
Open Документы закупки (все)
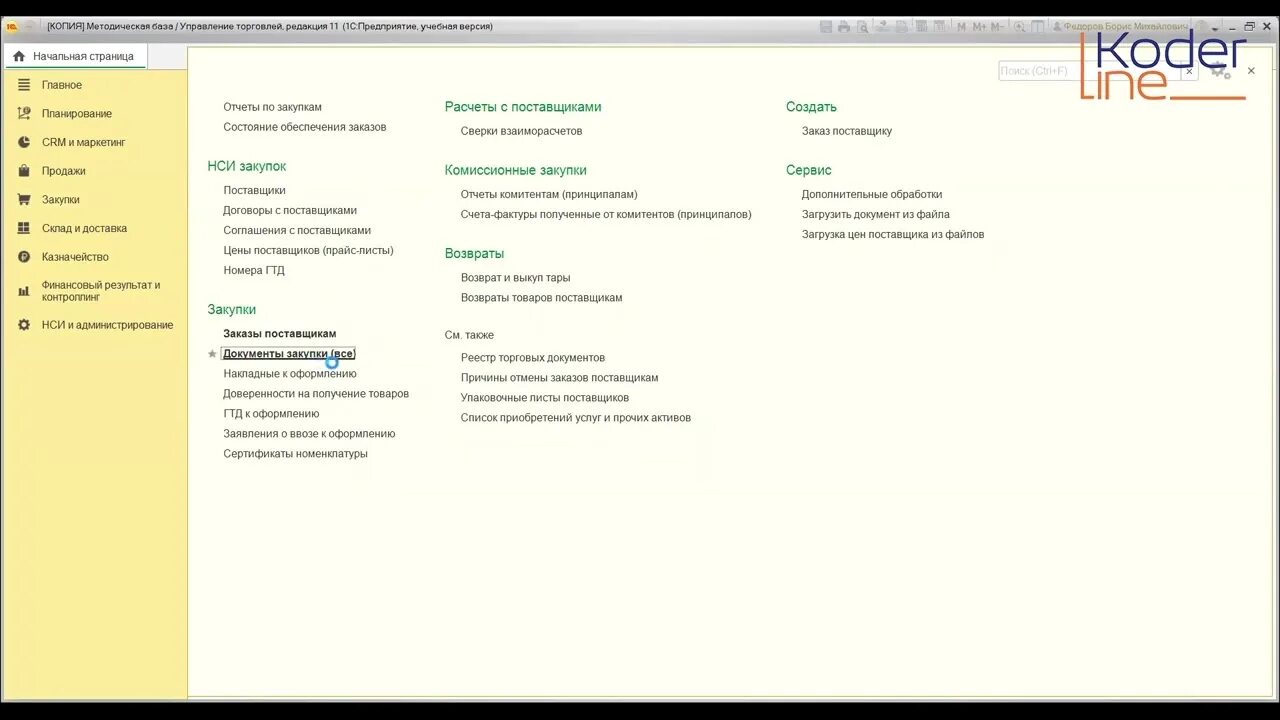pyautogui.click(x=288, y=354)
